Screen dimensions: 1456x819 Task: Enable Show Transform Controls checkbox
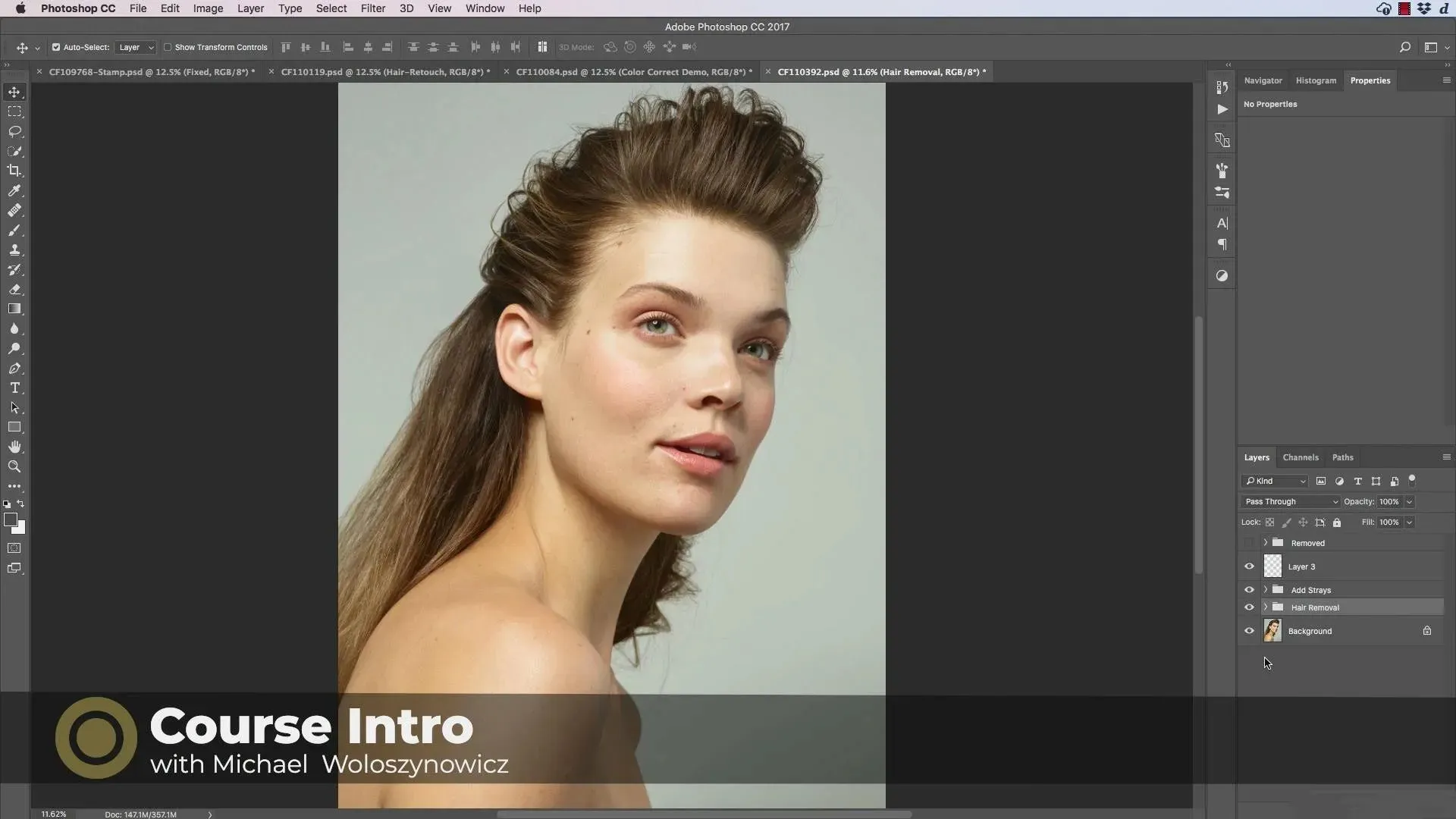point(168,47)
